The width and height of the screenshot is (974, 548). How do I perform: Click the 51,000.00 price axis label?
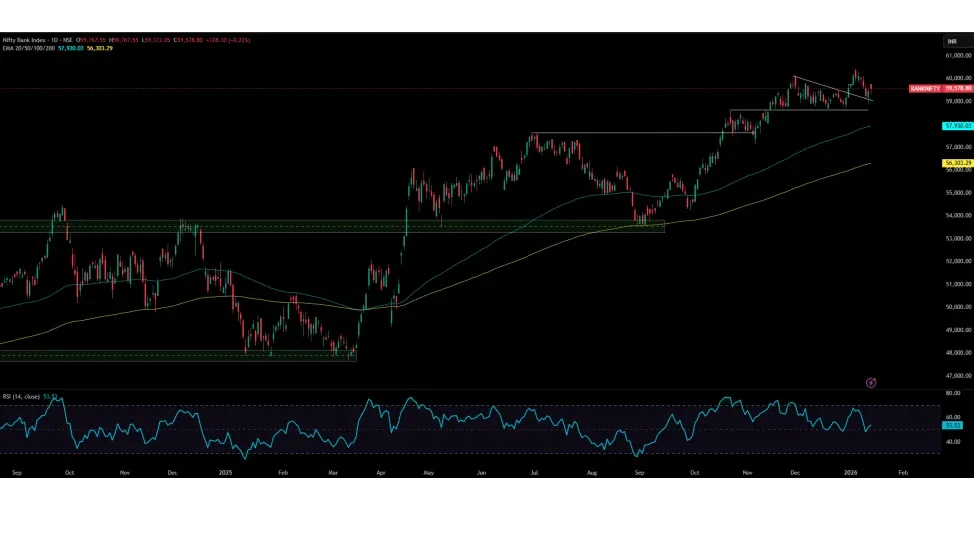pos(958,285)
